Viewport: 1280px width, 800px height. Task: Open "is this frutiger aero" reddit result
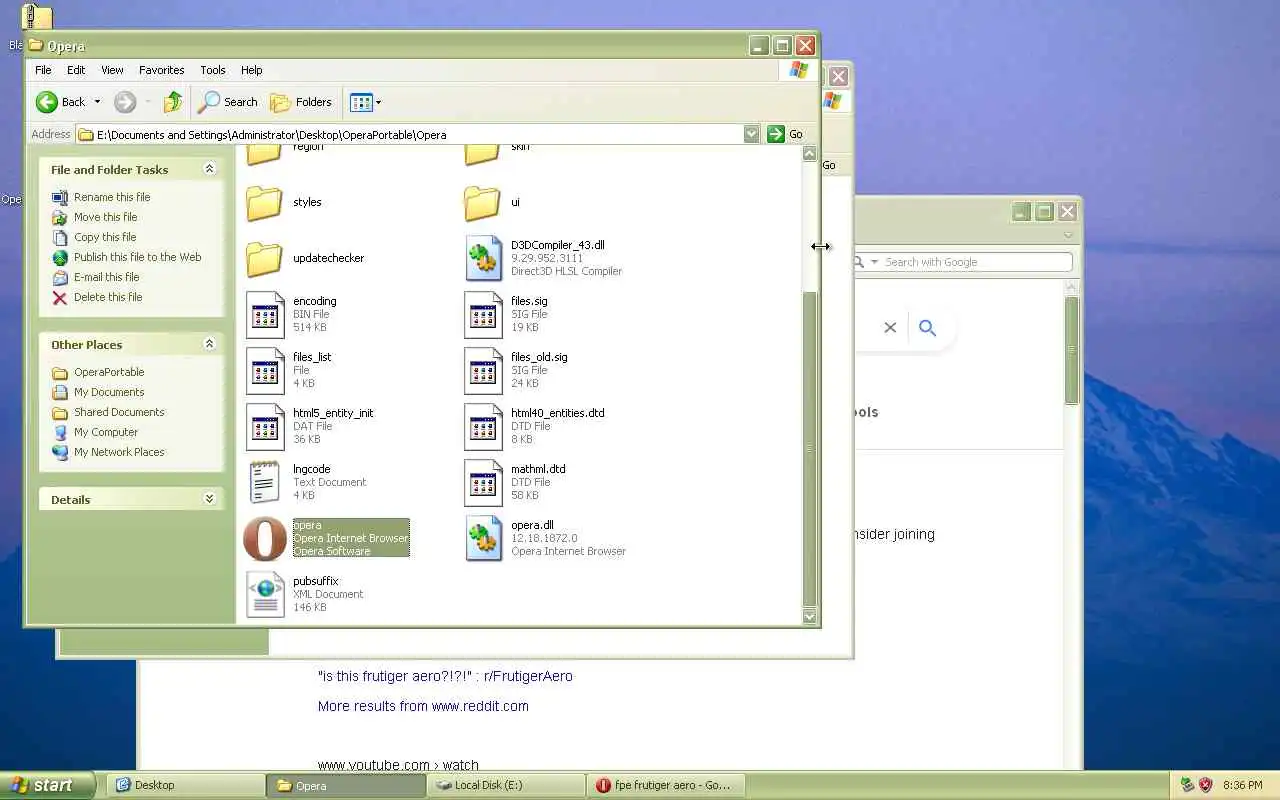point(445,676)
